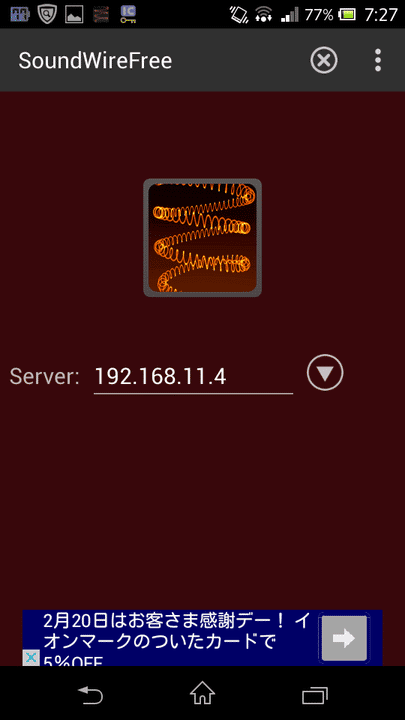
Task: Tap the Android back navigation icon
Action: click(90, 694)
